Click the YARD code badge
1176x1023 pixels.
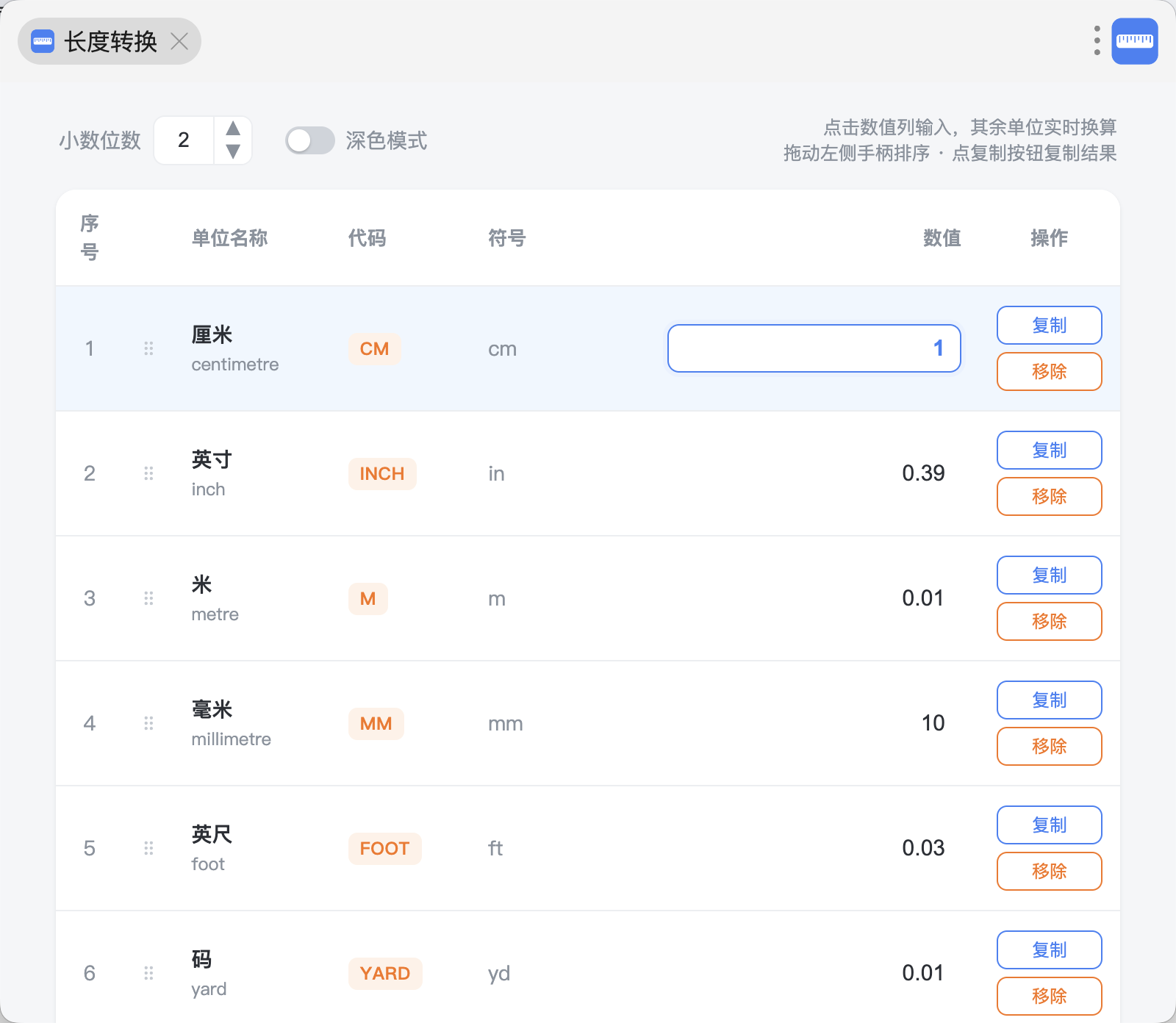click(385, 973)
